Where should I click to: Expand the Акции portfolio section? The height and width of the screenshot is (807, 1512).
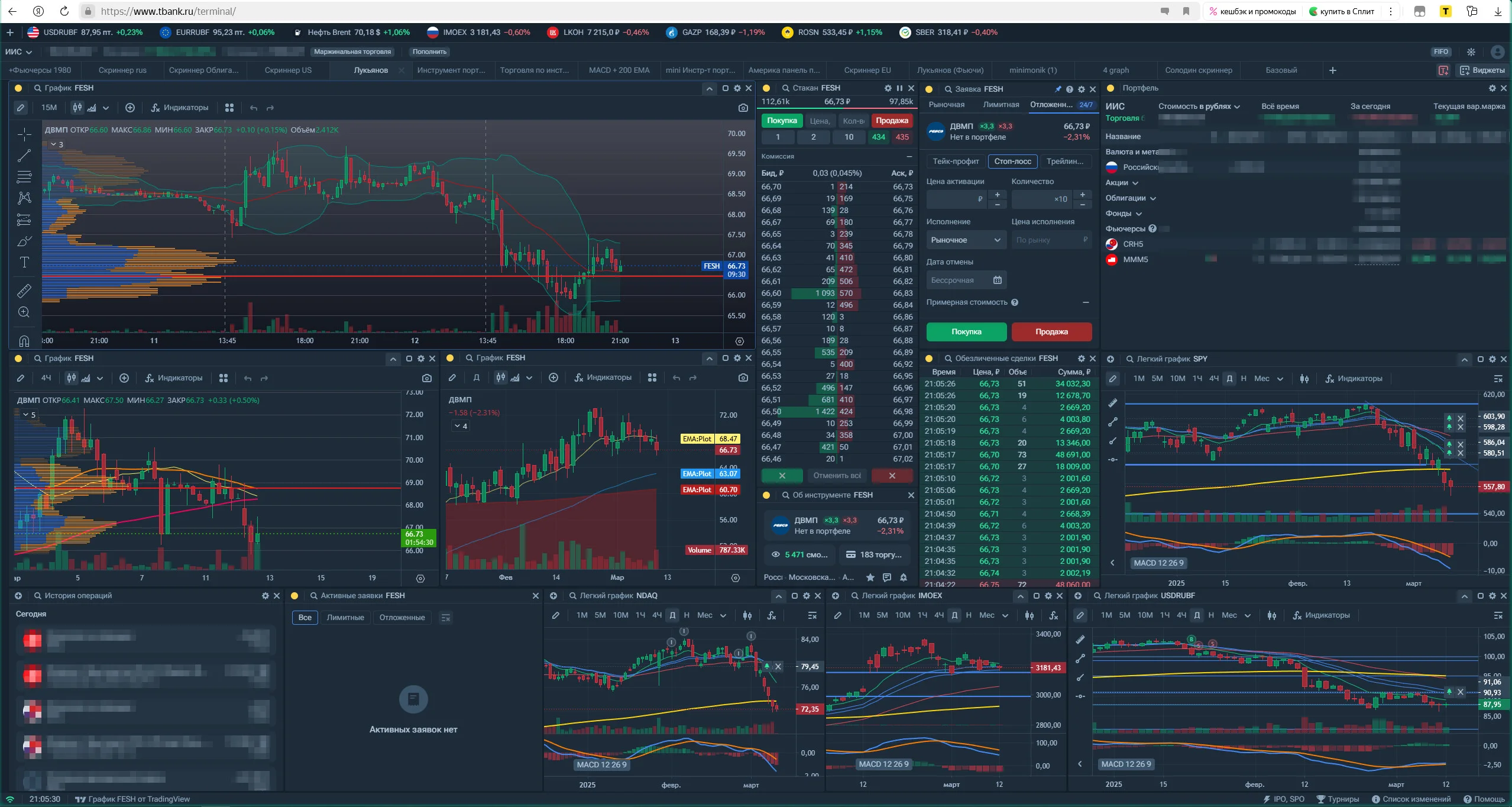(1122, 183)
